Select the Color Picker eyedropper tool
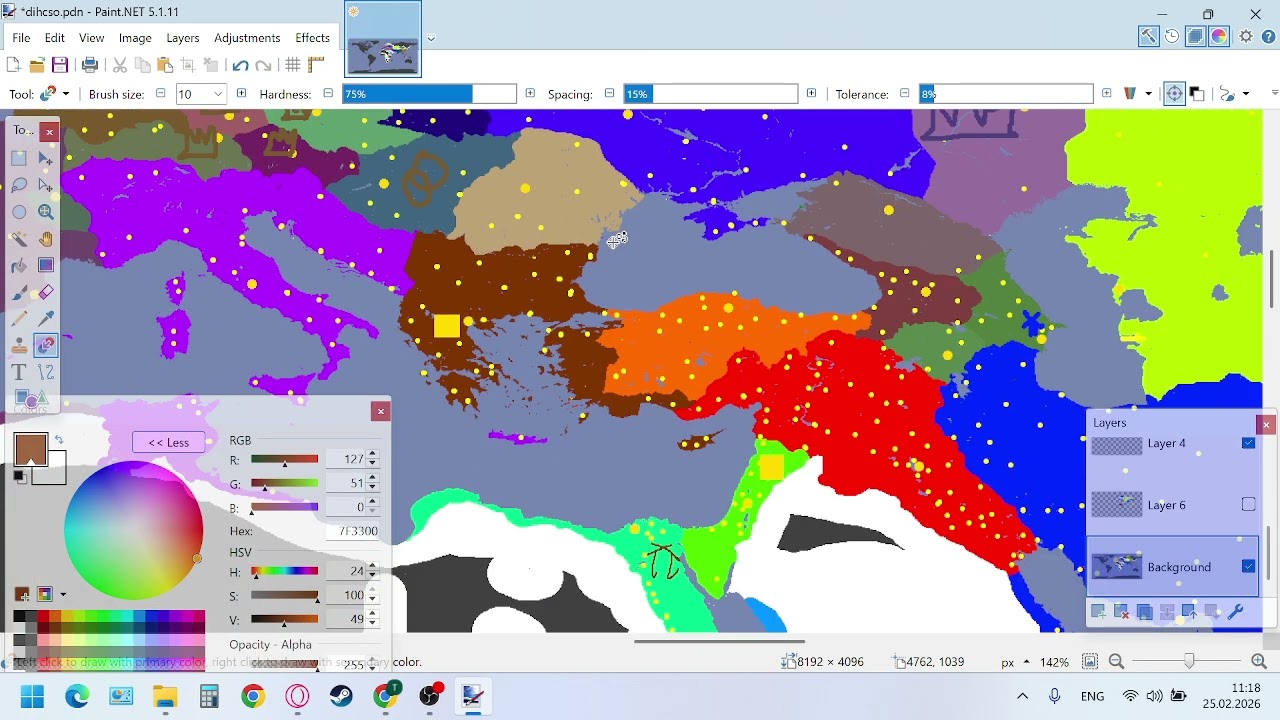Image resolution: width=1280 pixels, height=720 pixels. click(x=46, y=319)
